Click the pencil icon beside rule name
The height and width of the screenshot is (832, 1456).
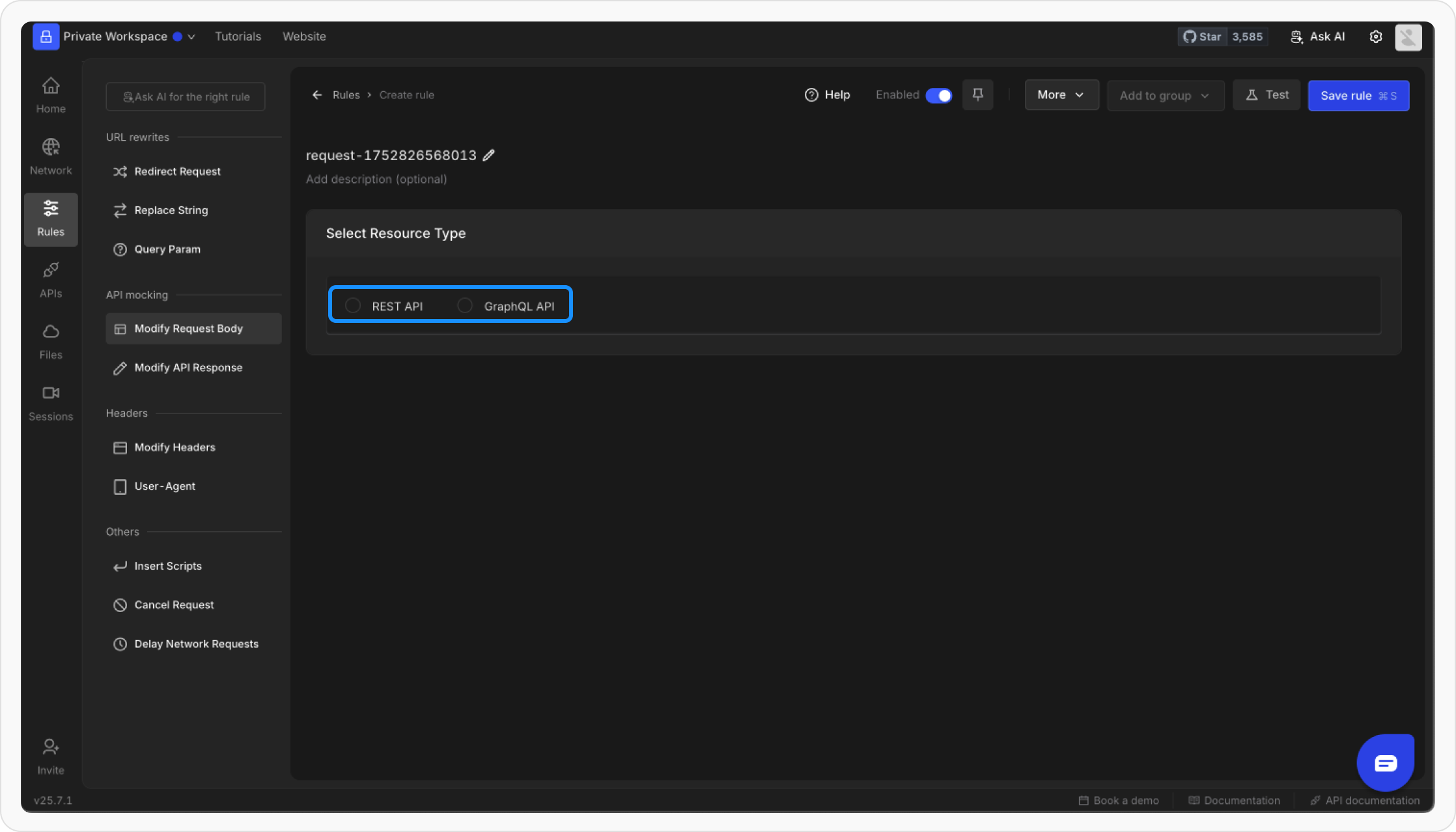489,155
